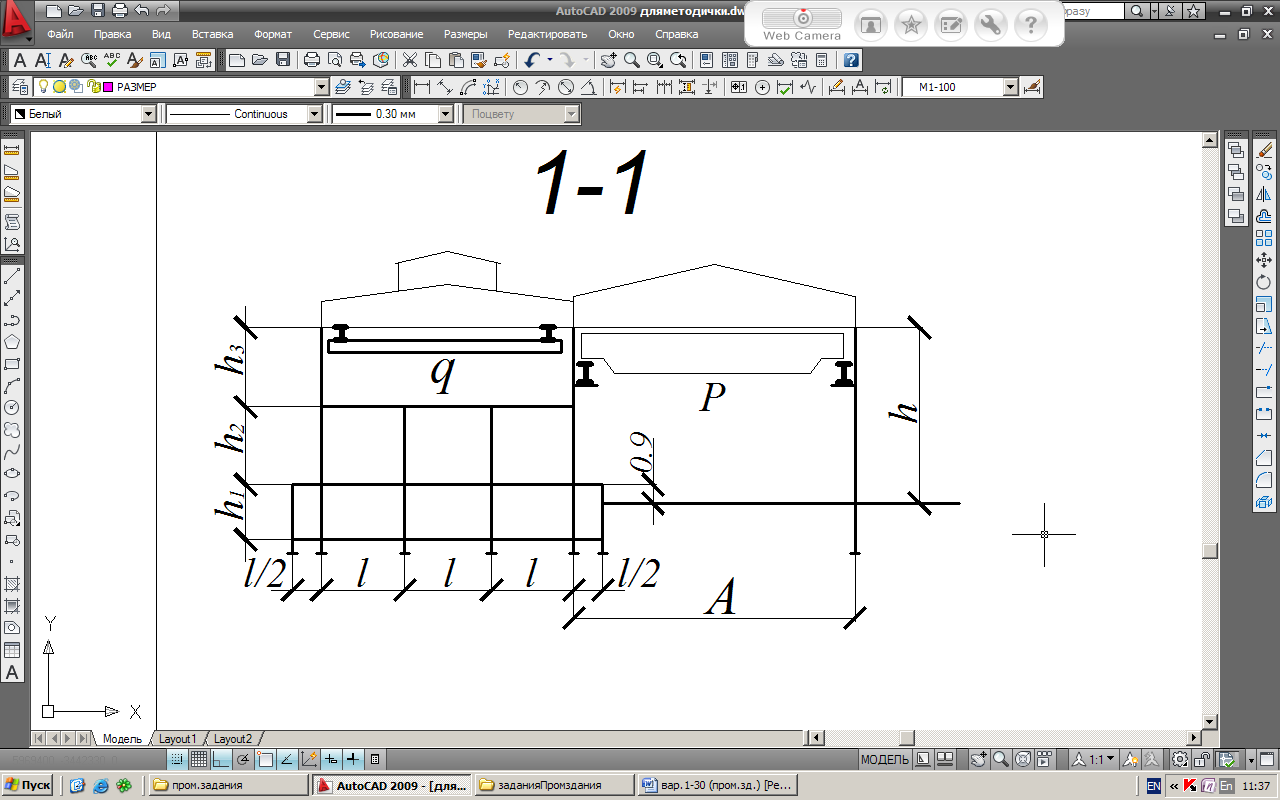Click the Dimension Text Edit icon
This screenshot has width=1280, height=800.
(x=860, y=87)
